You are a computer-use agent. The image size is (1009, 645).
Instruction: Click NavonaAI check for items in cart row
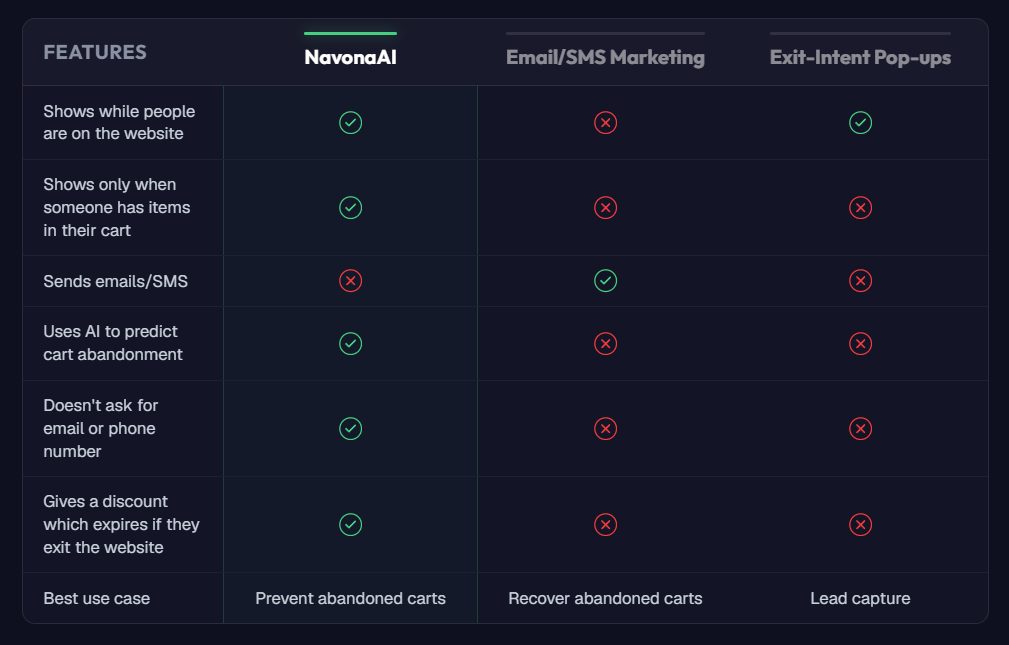click(x=350, y=207)
